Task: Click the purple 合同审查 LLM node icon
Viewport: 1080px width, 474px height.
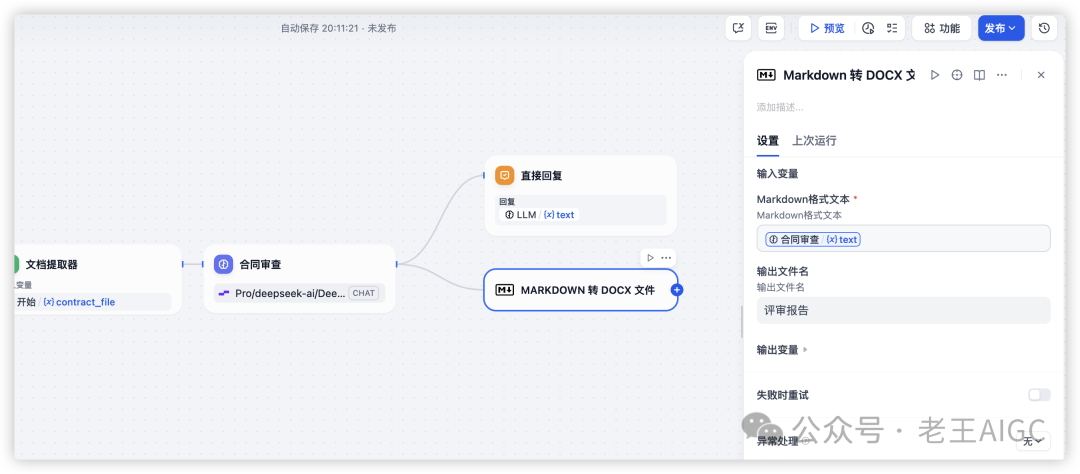Action: pos(223,264)
